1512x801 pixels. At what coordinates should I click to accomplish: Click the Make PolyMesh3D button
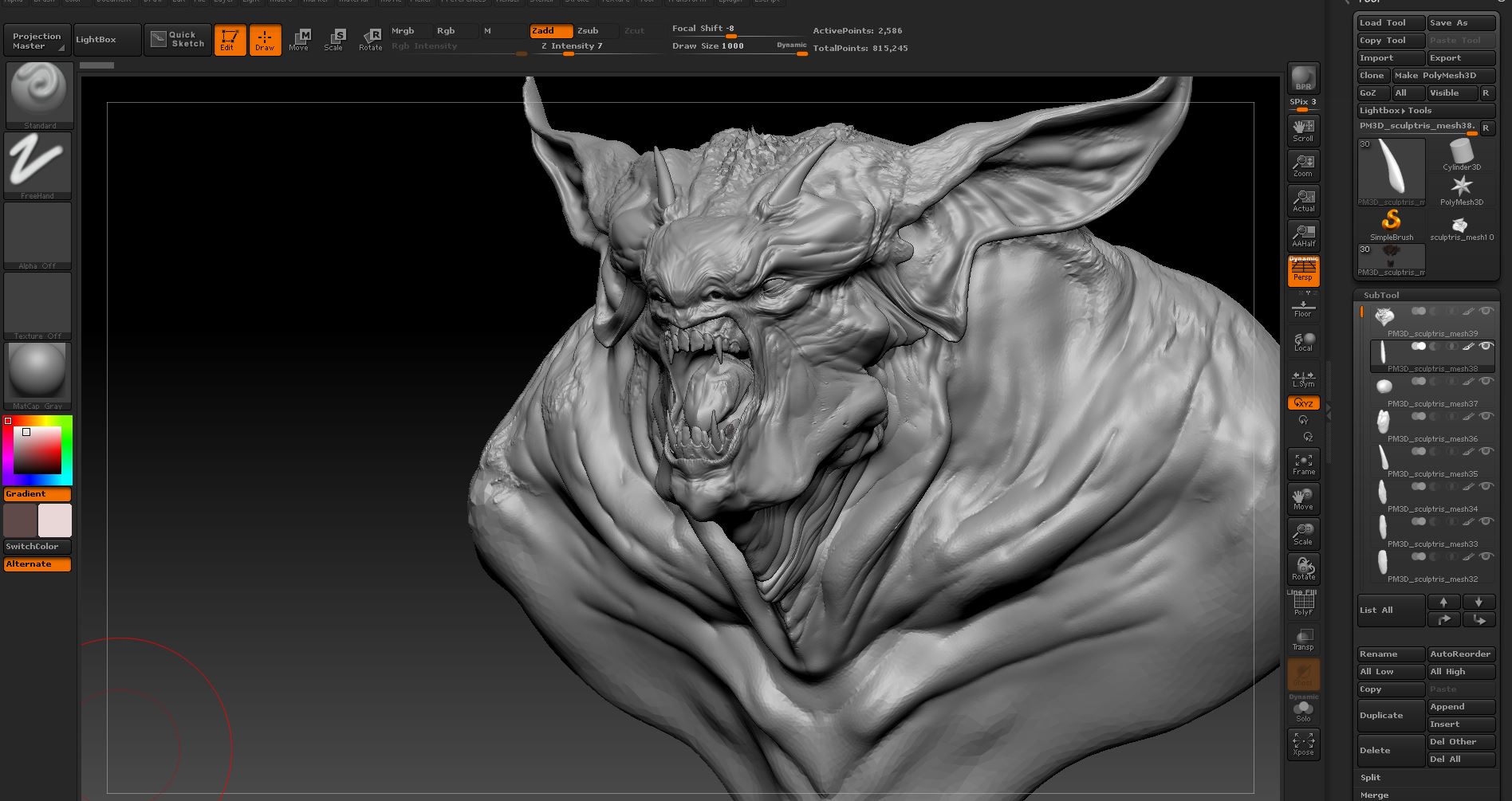[1443, 76]
